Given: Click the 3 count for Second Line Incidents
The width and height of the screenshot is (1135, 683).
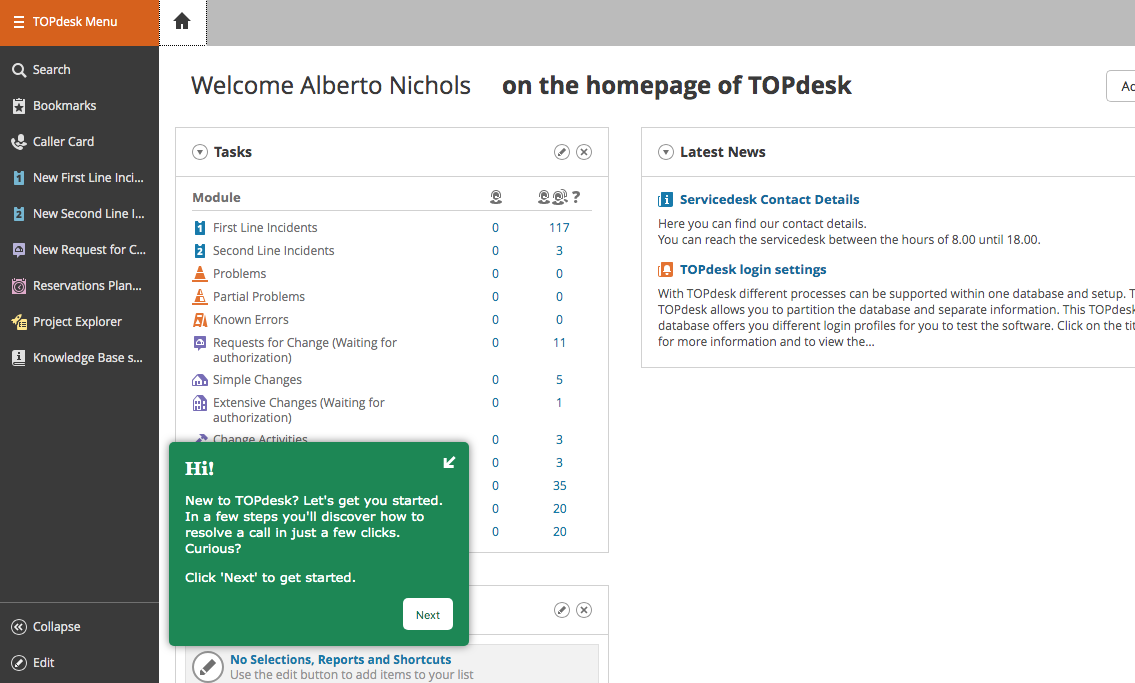Looking at the screenshot, I should 560,251.
